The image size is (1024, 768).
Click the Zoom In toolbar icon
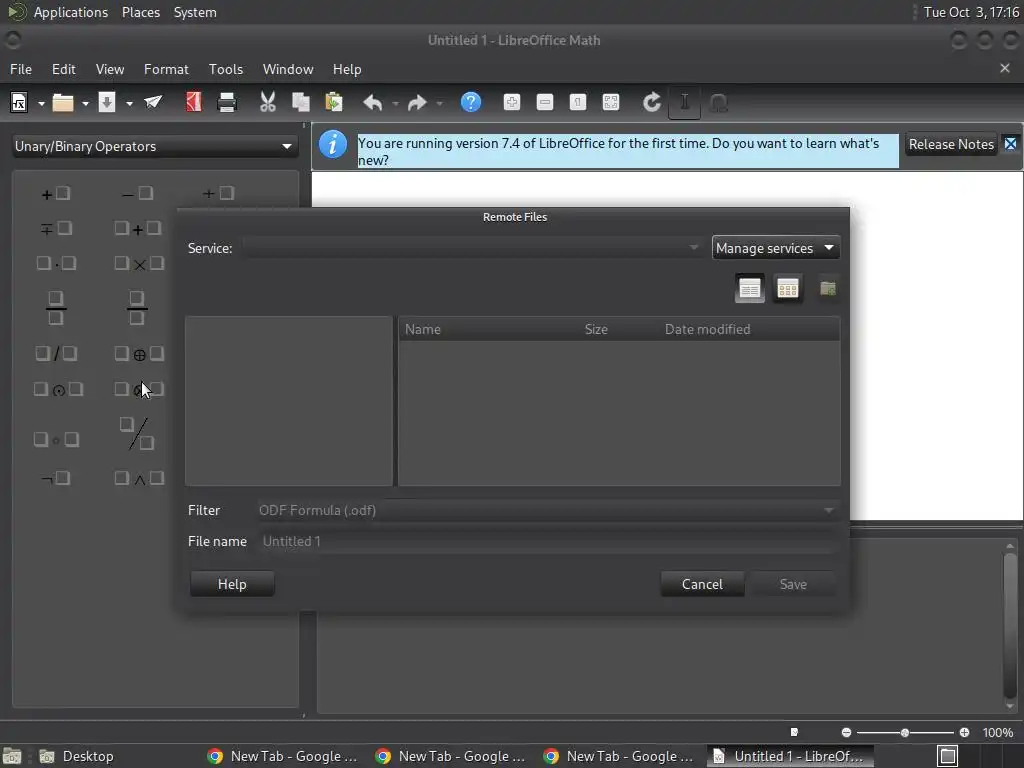pyautogui.click(x=512, y=102)
